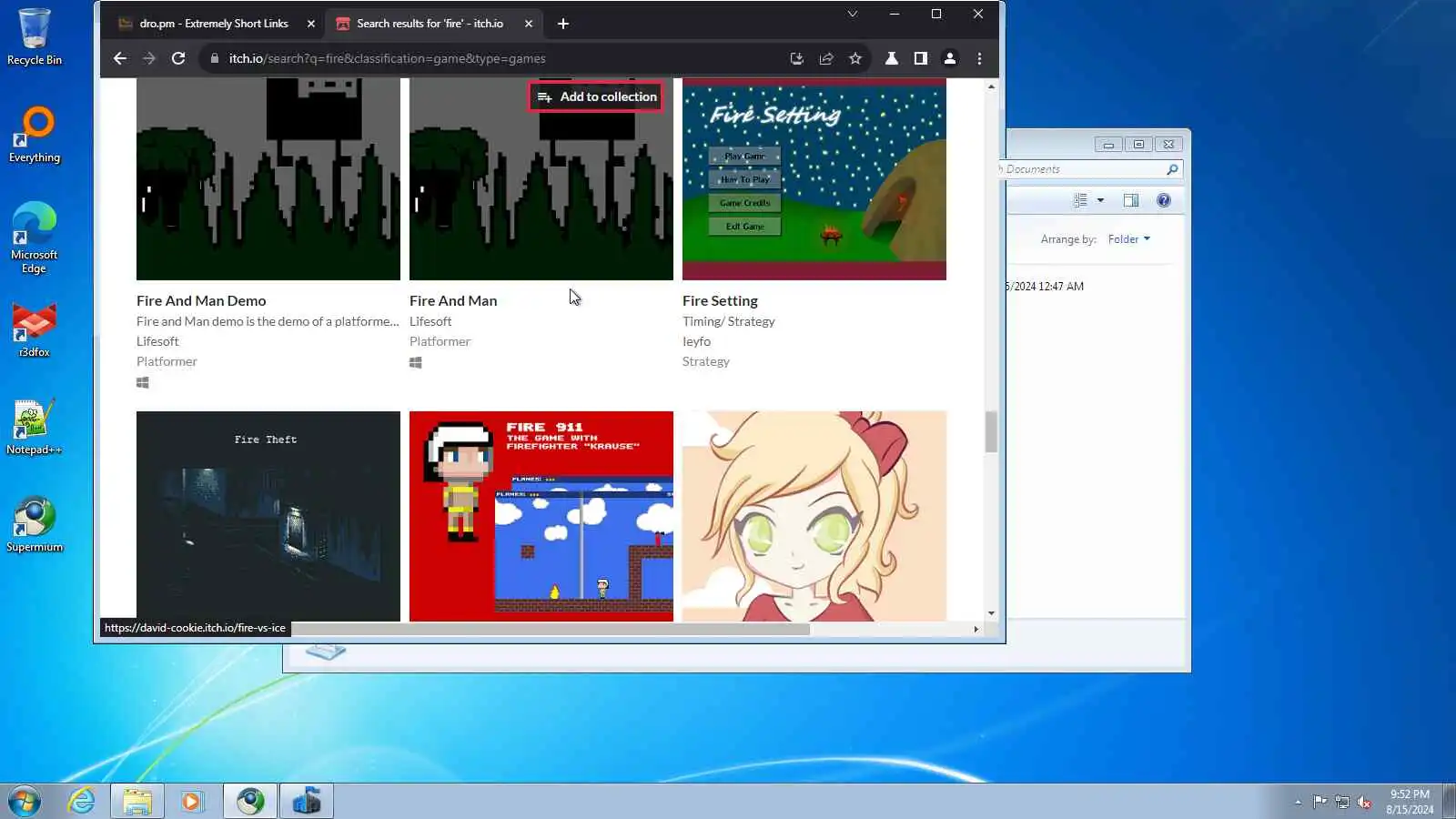Open the Fire Theft game thumbnail
The height and width of the screenshot is (819, 1456).
pyautogui.click(x=268, y=516)
